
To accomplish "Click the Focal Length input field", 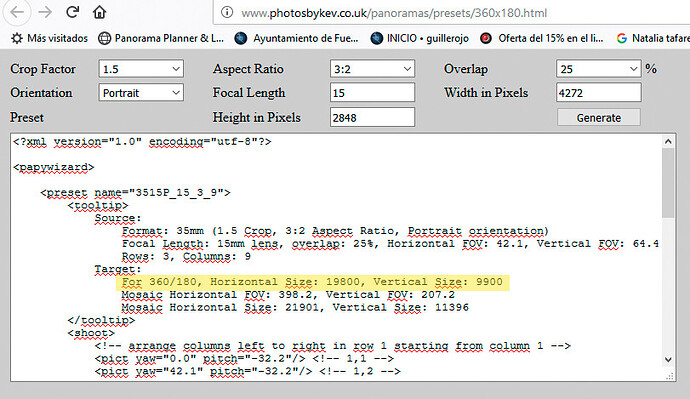I will pos(372,93).
